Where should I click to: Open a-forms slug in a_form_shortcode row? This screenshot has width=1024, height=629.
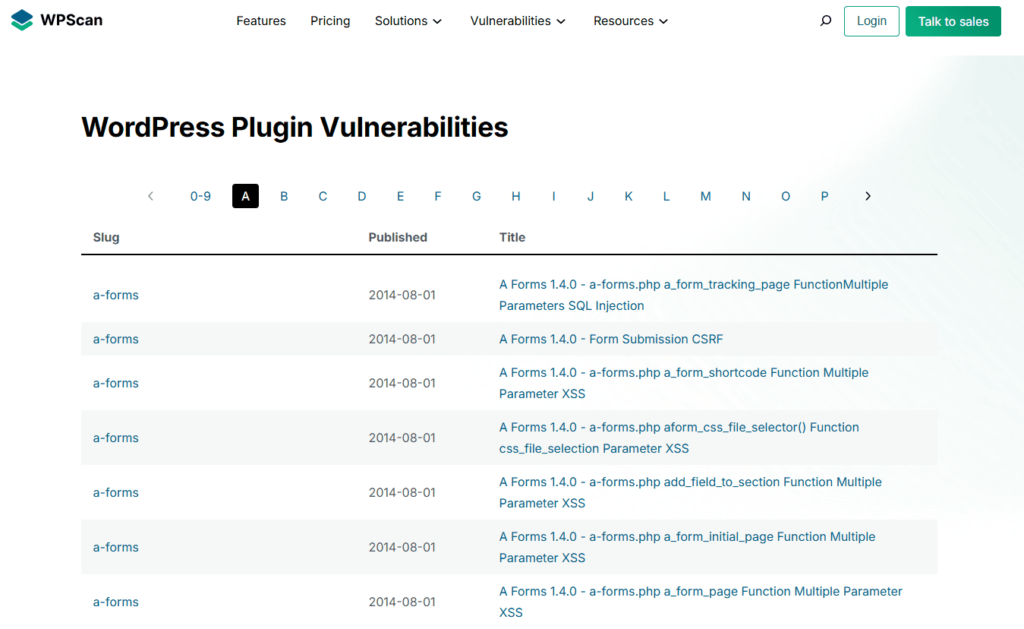(x=116, y=383)
